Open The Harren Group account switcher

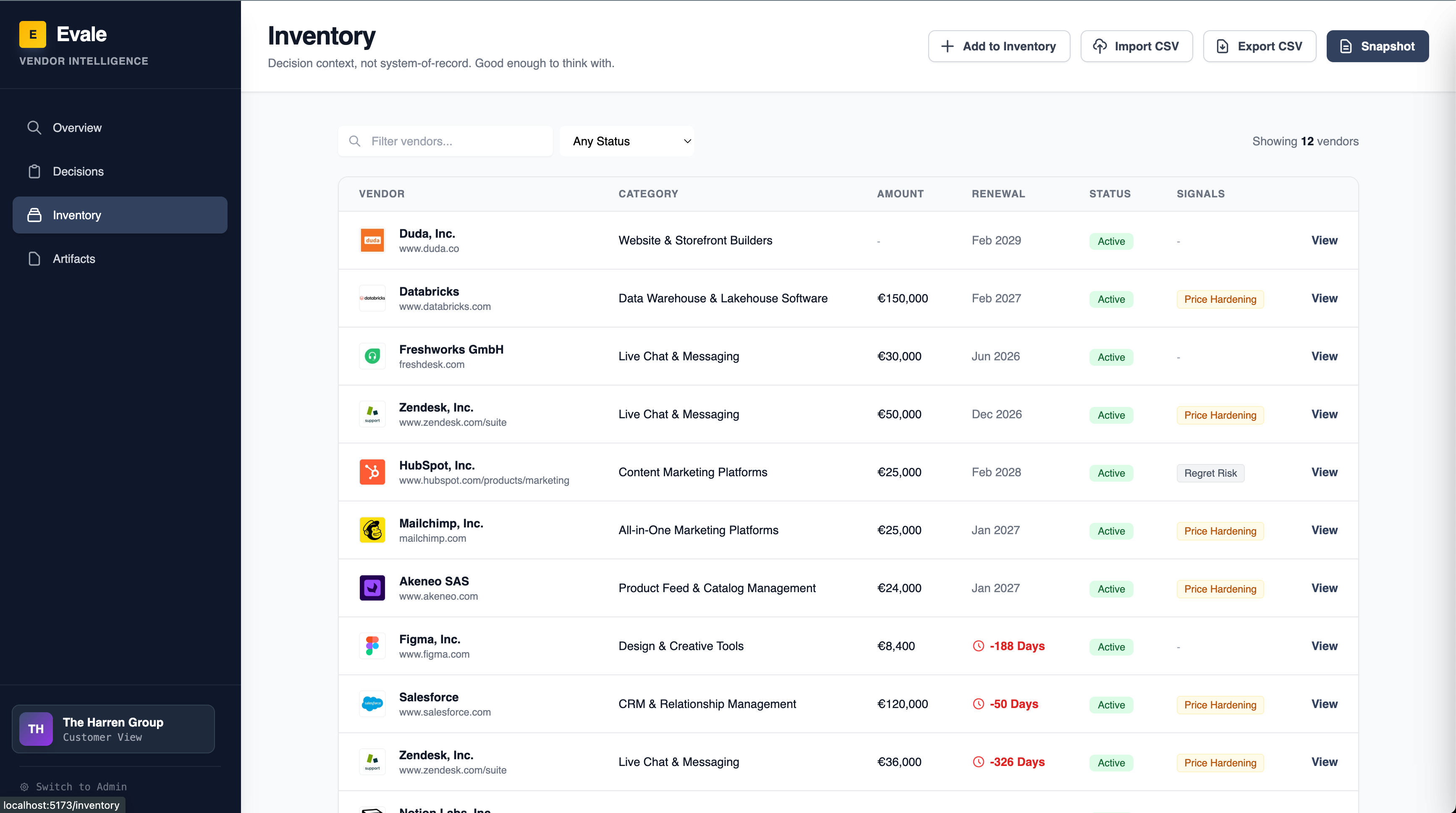pyautogui.click(x=113, y=729)
